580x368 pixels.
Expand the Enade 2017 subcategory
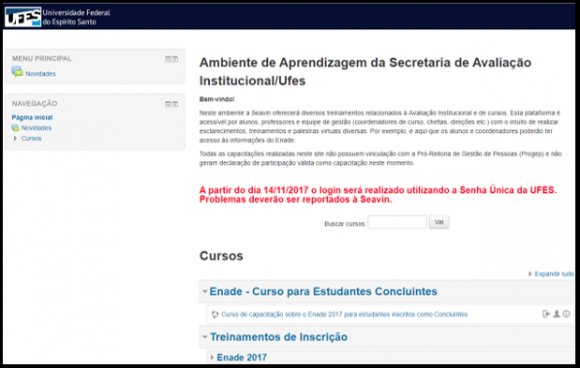[x=212, y=357]
